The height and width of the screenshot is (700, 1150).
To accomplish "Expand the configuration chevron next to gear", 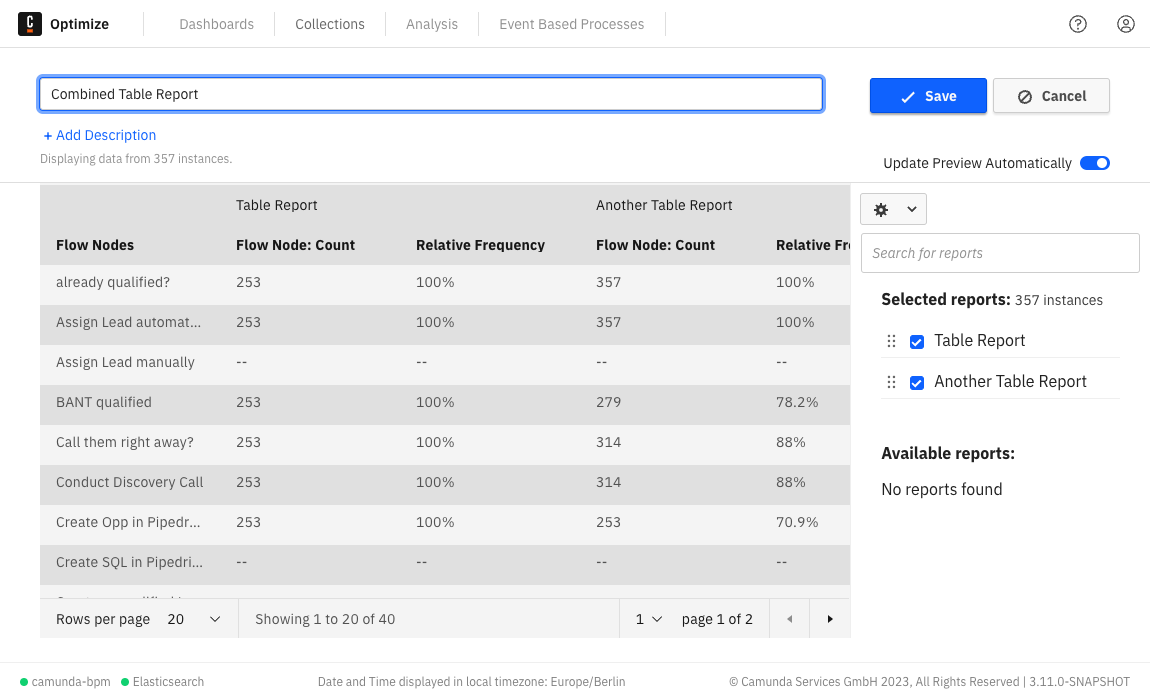I will click(912, 210).
